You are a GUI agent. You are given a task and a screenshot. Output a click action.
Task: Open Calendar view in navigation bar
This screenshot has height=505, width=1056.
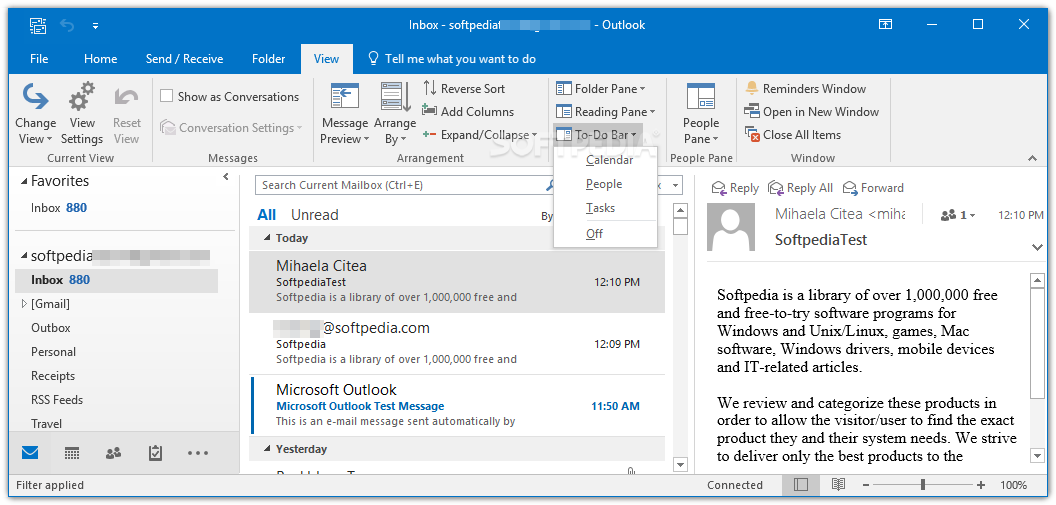72,453
